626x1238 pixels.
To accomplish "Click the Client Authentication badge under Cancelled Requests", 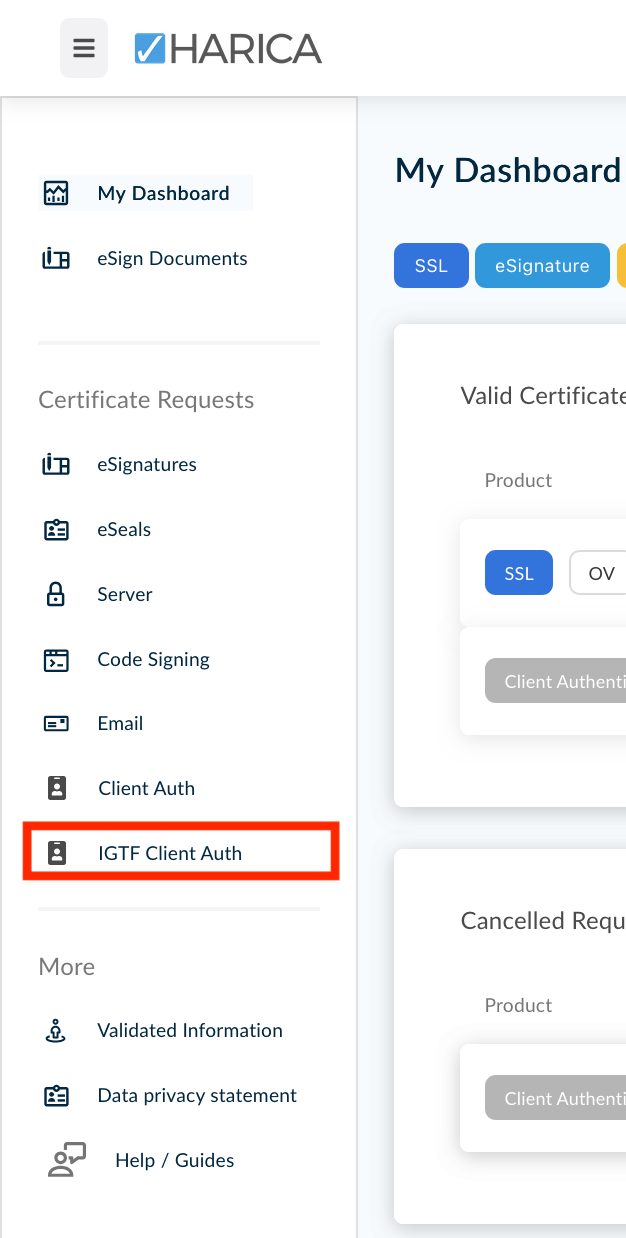I will tap(556, 1098).
